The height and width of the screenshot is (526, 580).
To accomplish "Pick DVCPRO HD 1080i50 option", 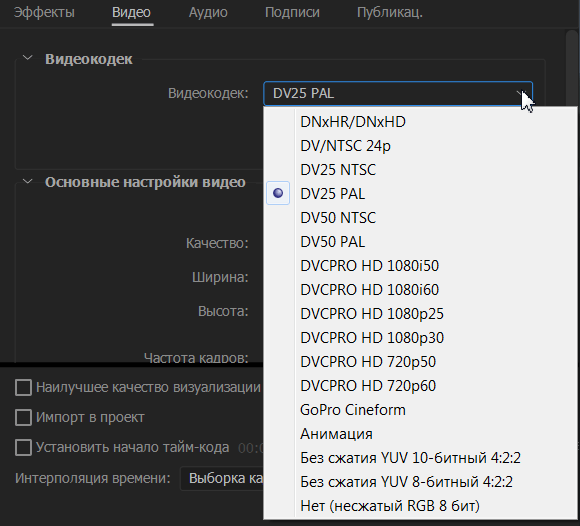I will pos(420,266).
